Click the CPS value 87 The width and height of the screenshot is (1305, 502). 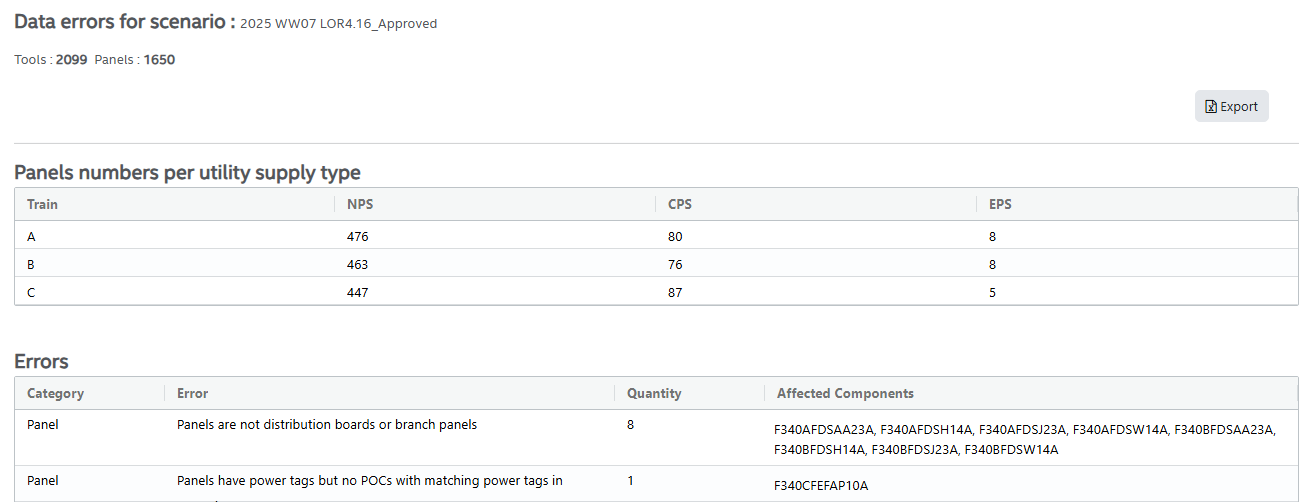(x=676, y=293)
